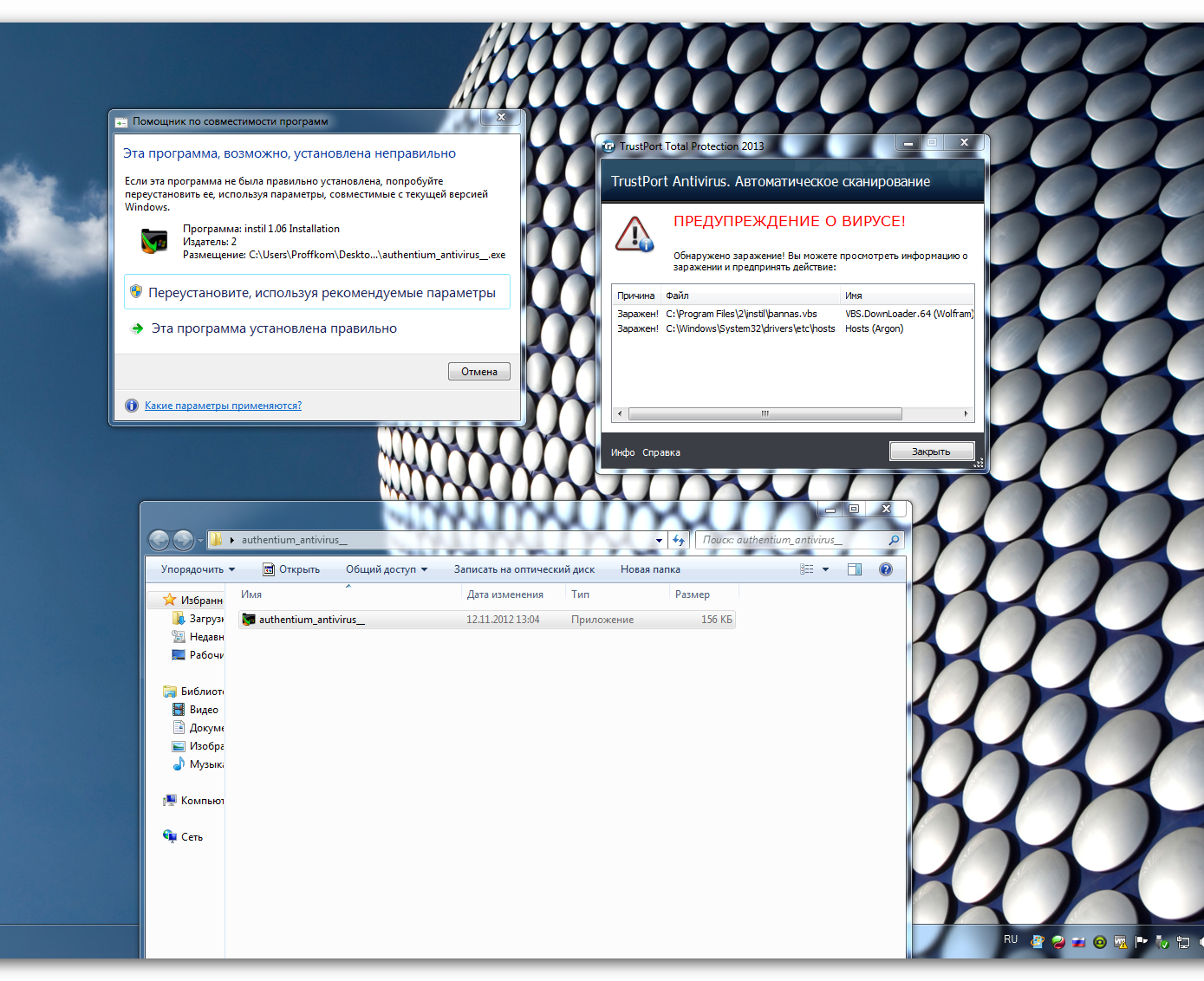This screenshot has width=1204, height=981.
Task: Click the scrollbar right arrow in TrustPort list
Action: 966,414
